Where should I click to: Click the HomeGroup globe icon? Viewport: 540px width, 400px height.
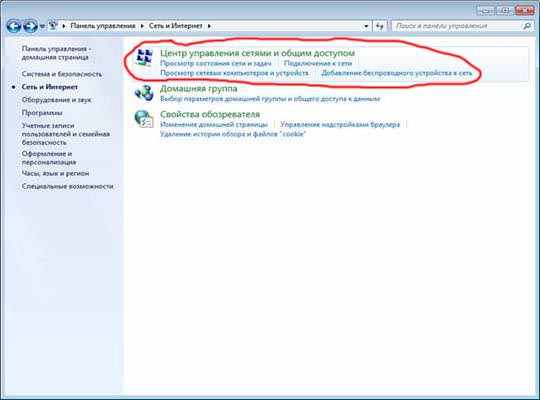144,93
